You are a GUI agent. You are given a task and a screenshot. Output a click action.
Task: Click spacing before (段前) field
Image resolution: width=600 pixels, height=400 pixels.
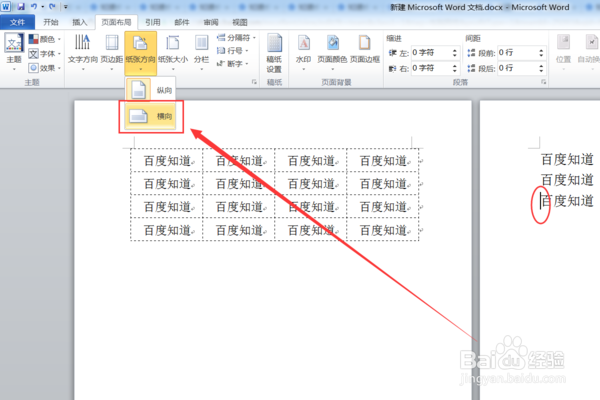[x=518, y=53]
